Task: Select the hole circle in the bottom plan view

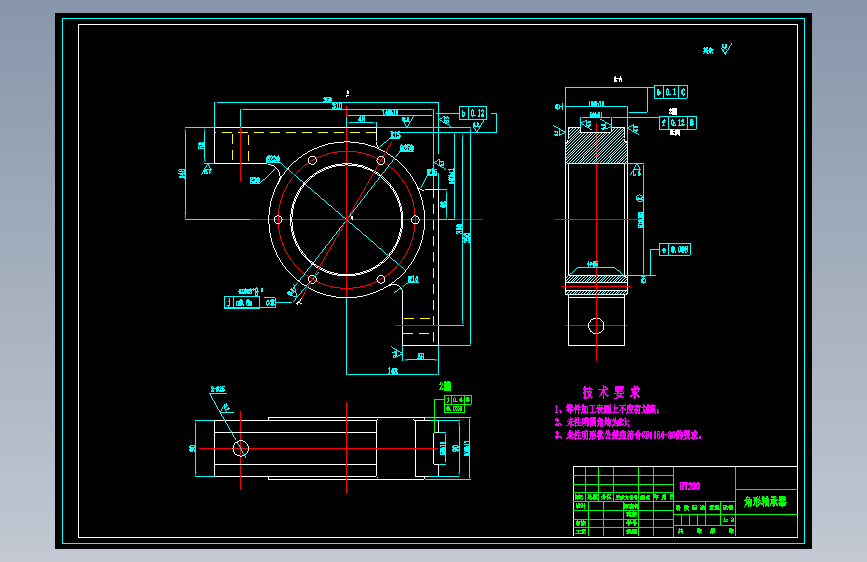Action: tap(241, 448)
